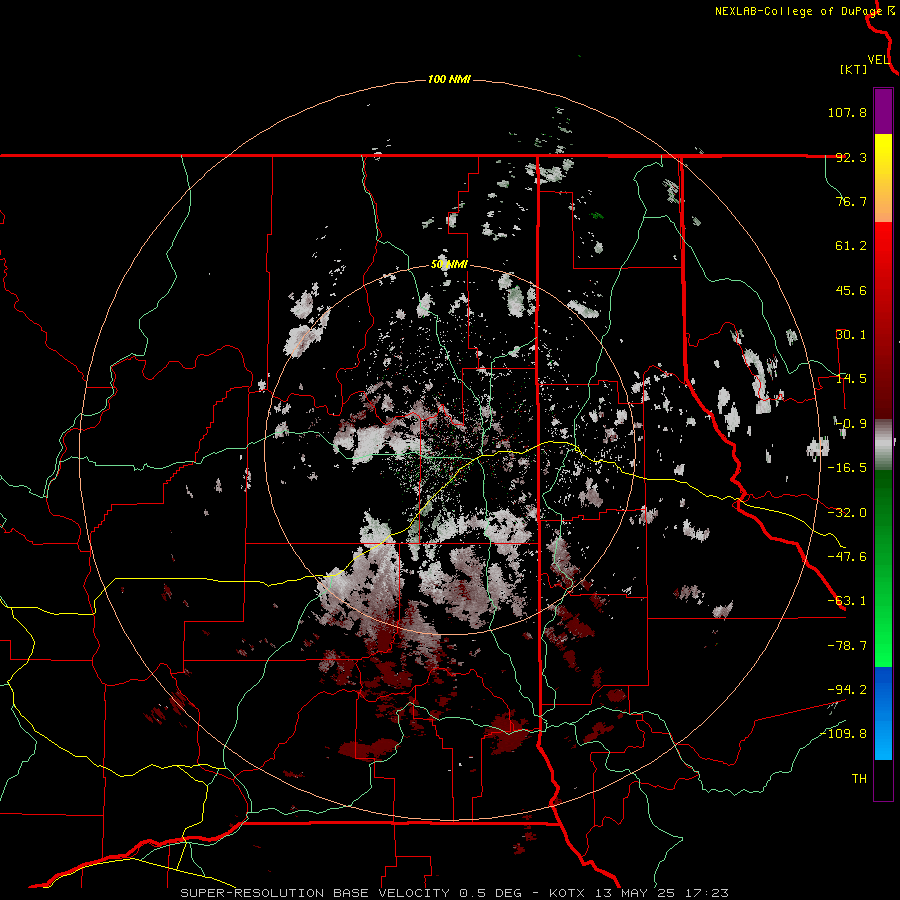Image resolution: width=900 pixels, height=900 pixels.
Task: Click the -16.5 legend value
Action: (x=847, y=468)
